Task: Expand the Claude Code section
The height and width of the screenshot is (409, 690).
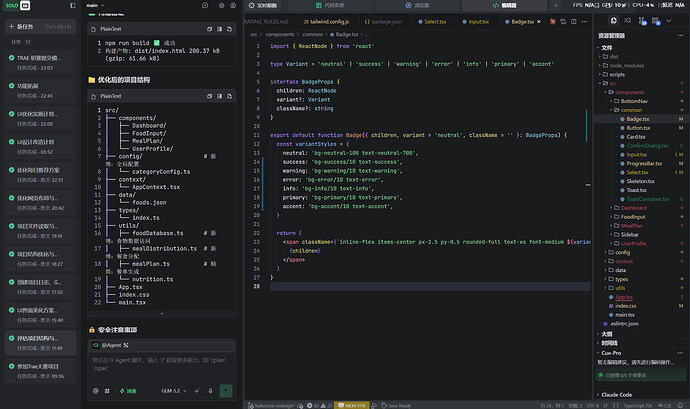Action: 616,395
